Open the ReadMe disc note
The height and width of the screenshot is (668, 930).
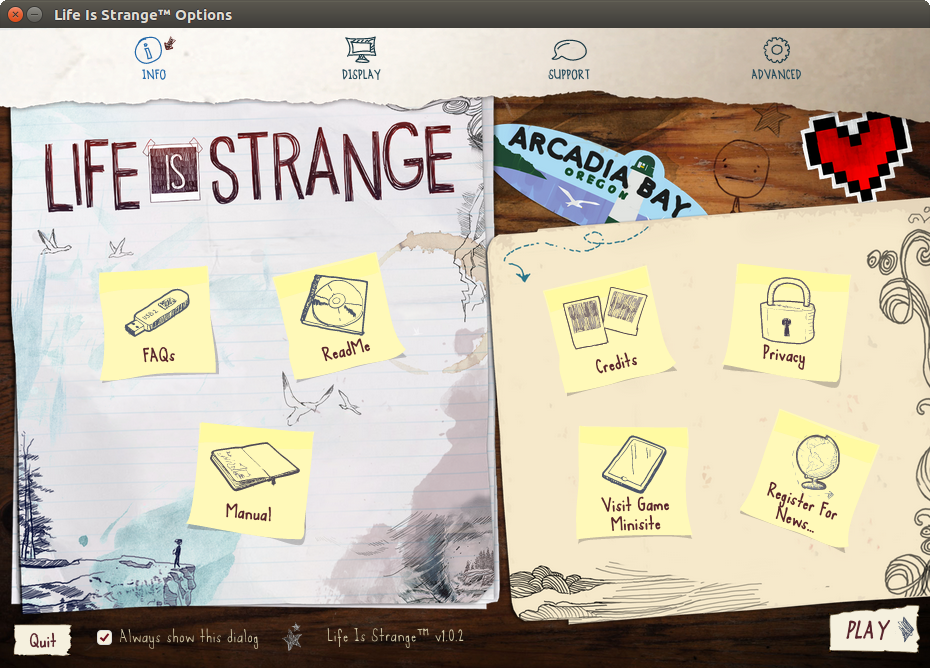point(339,316)
